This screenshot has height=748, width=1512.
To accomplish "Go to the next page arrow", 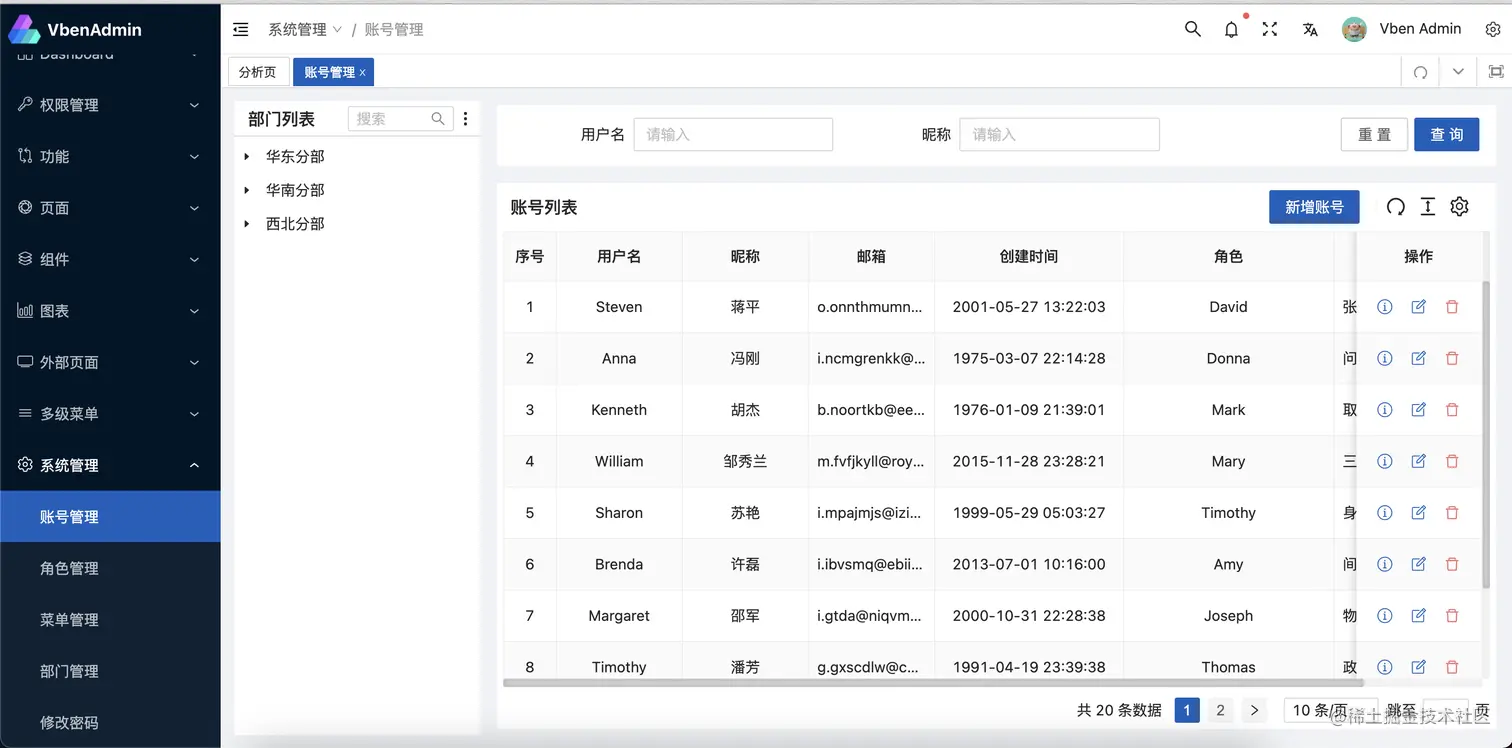I will click(x=1254, y=710).
